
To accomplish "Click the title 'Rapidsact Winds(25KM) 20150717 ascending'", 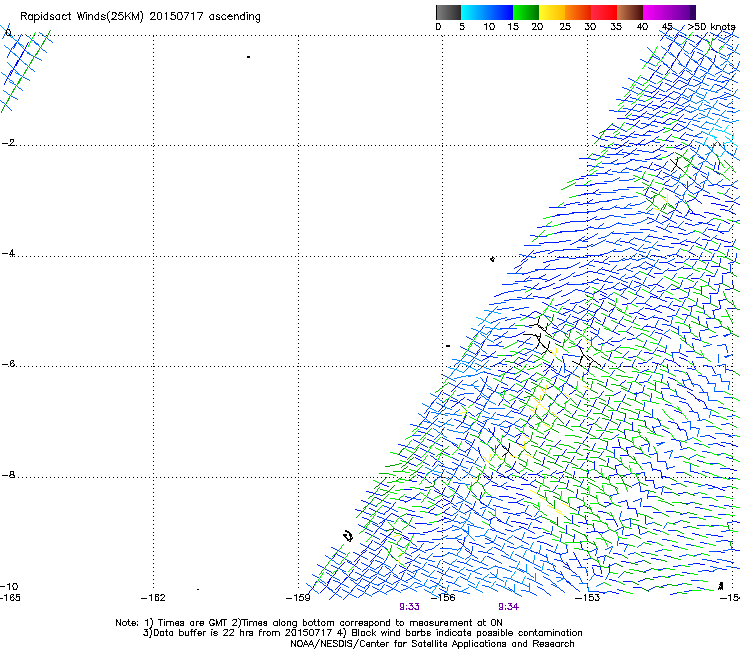I will (x=140, y=17).
